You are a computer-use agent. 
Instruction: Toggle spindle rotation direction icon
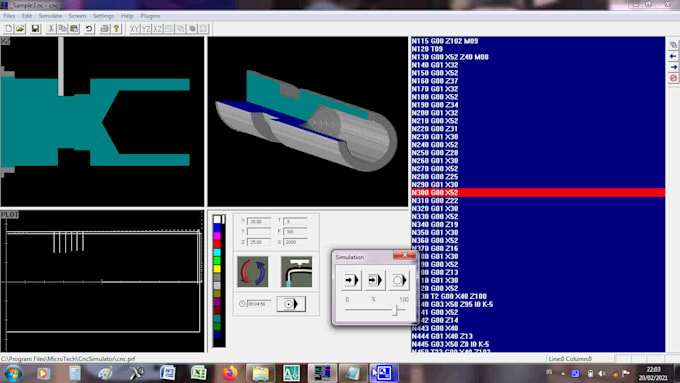pos(252,272)
